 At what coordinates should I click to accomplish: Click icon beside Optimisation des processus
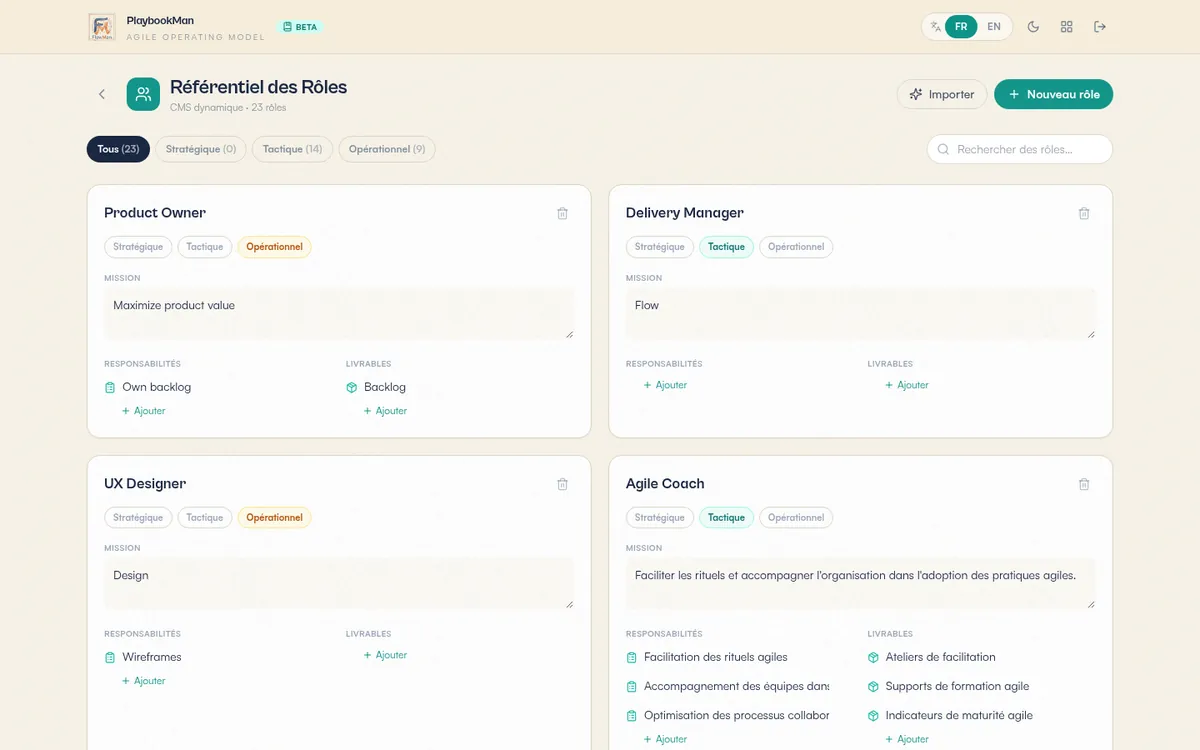pos(632,716)
